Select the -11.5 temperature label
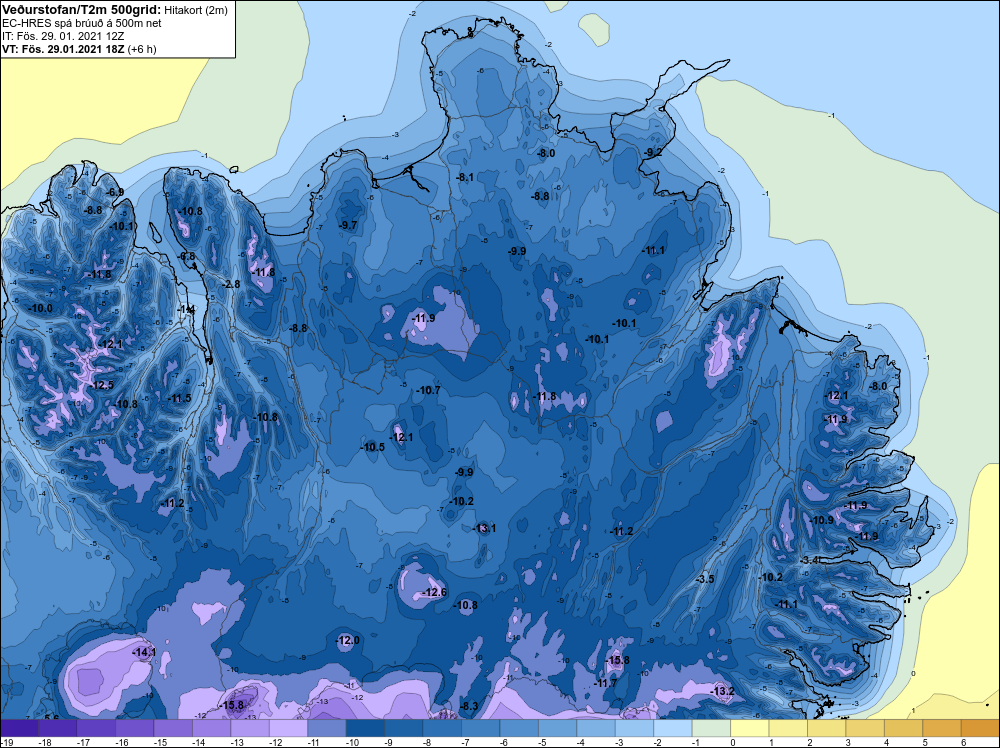This screenshot has height=748, width=1000. coord(179,398)
